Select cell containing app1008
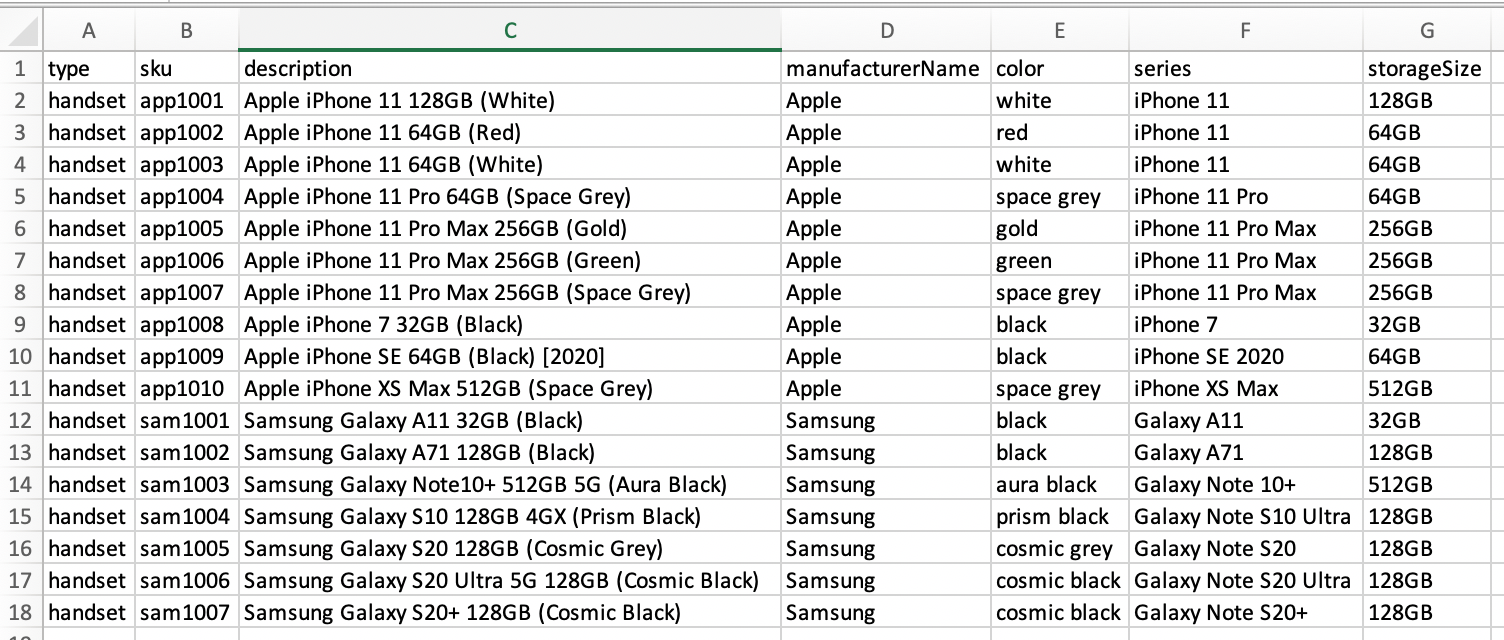Image resolution: width=1504 pixels, height=640 pixels. point(187,324)
